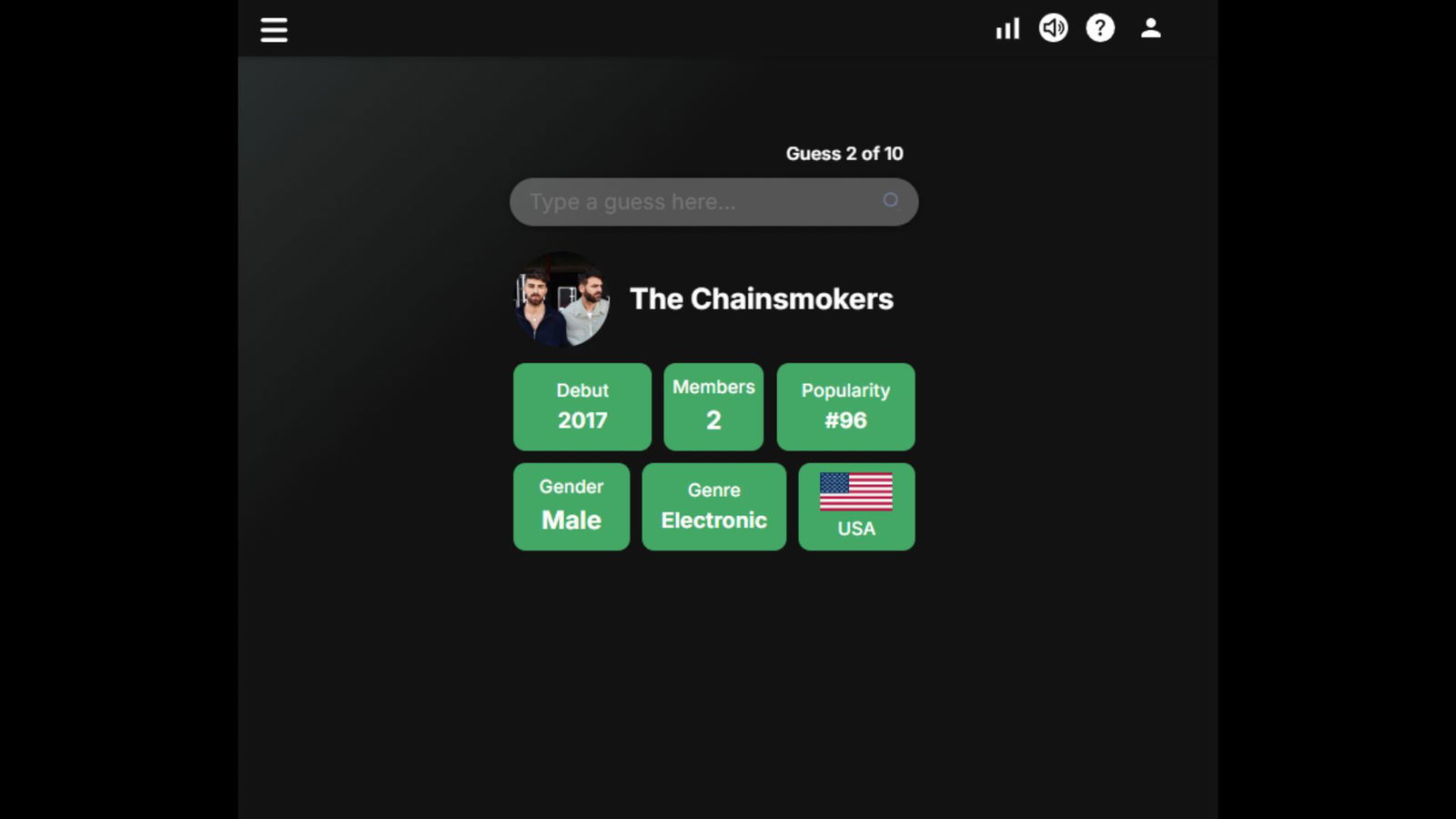Click the loading circle in search box
Viewport: 1456px width, 819px height.
tap(891, 200)
